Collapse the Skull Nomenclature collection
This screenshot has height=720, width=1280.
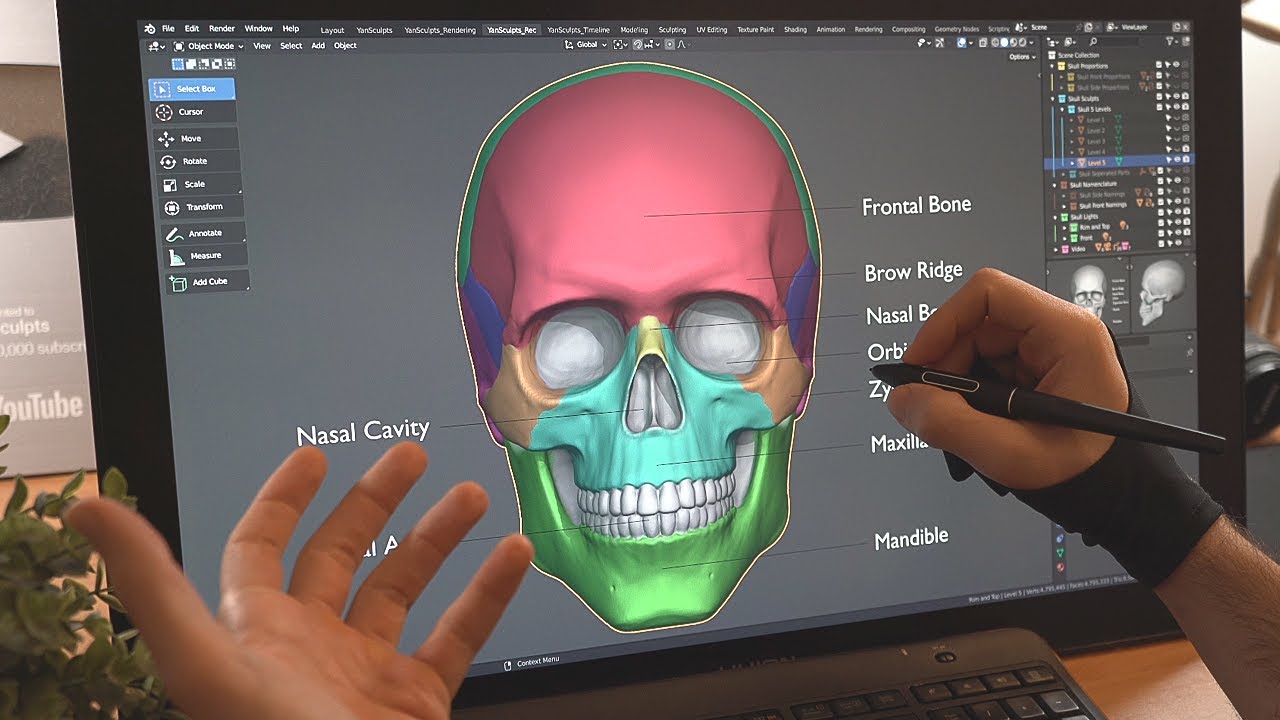1055,184
